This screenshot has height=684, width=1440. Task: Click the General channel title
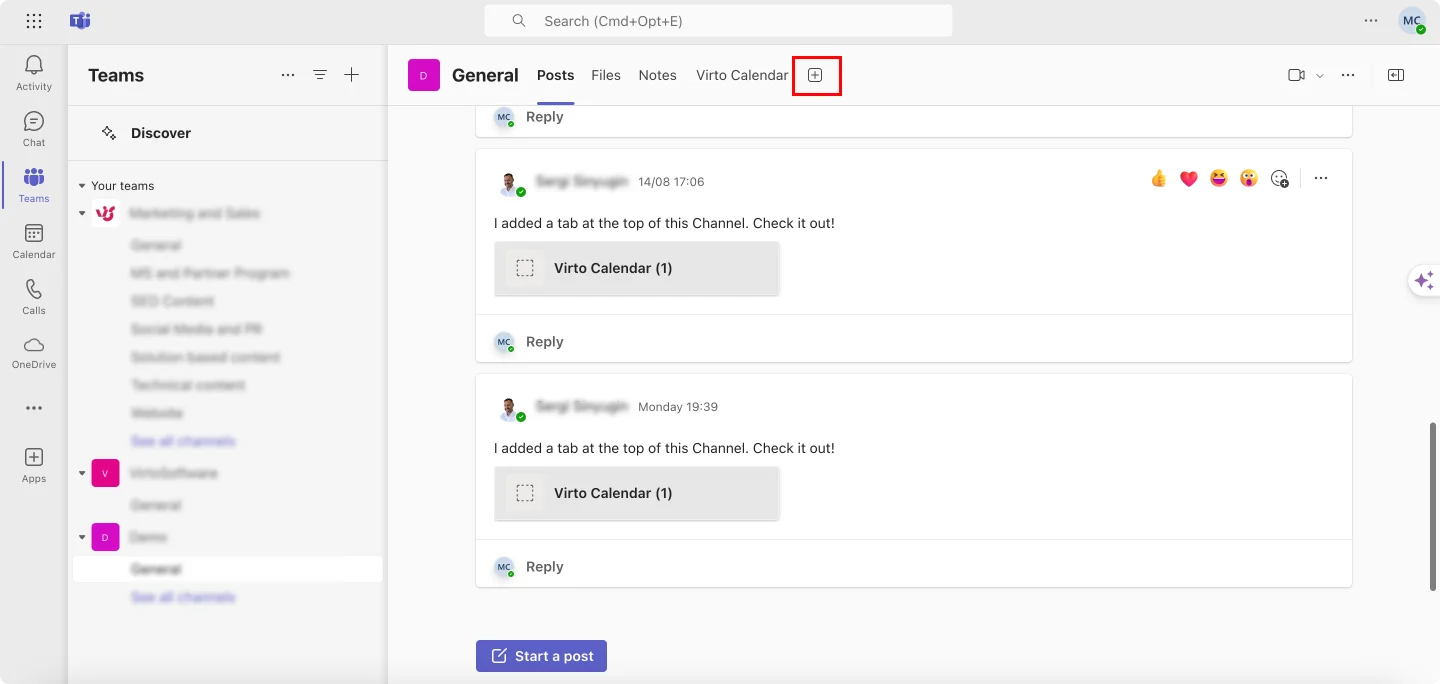click(485, 75)
